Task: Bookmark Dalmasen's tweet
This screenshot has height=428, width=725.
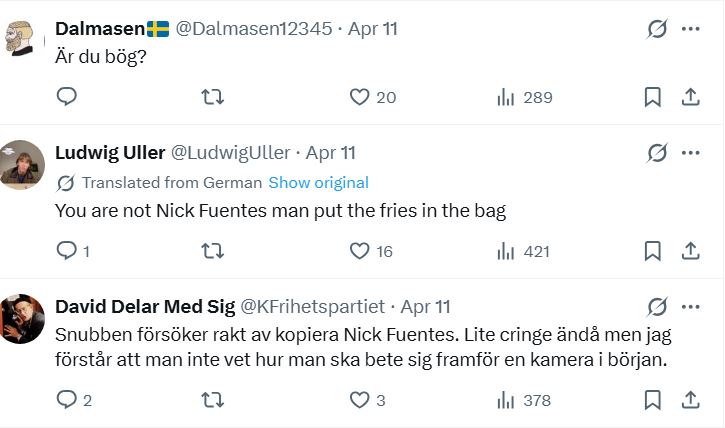Action: coord(652,97)
